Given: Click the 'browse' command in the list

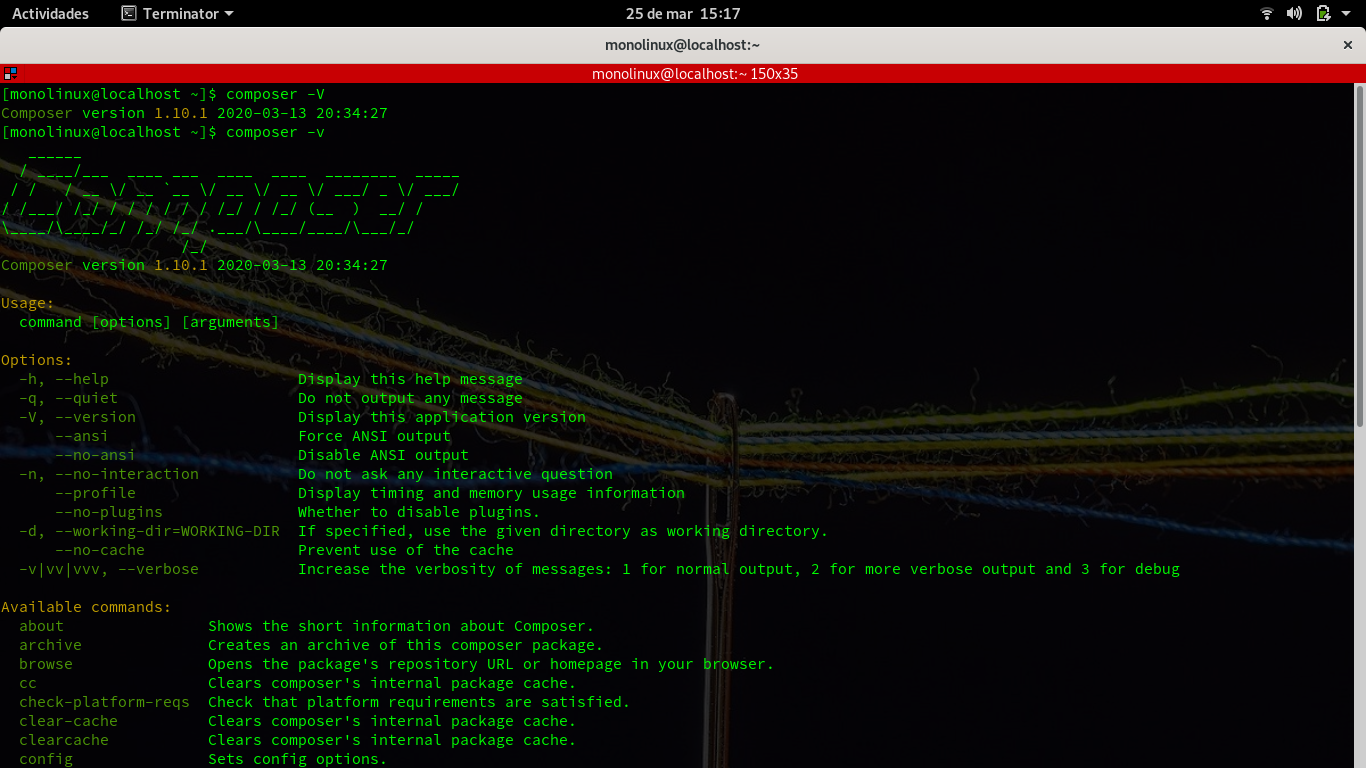Looking at the screenshot, I should [x=46, y=664].
